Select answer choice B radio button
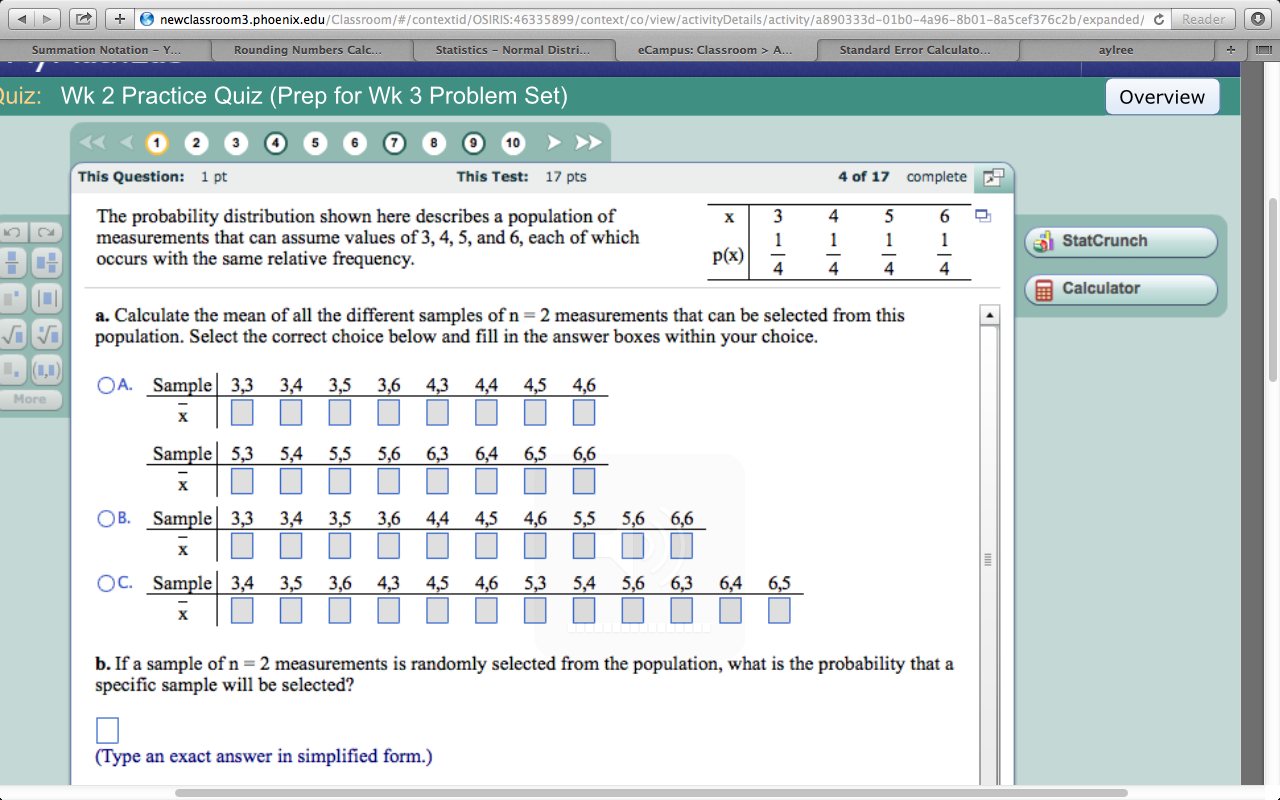The width and height of the screenshot is (1280, 800). click(x=106, y=519)
